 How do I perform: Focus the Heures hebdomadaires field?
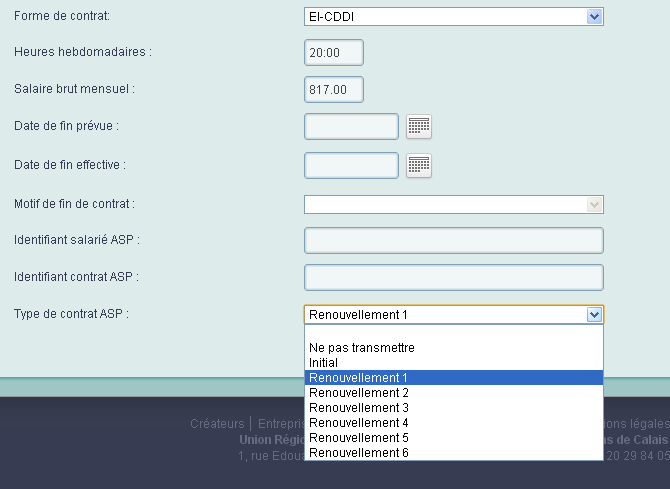(x=334, y=53)
